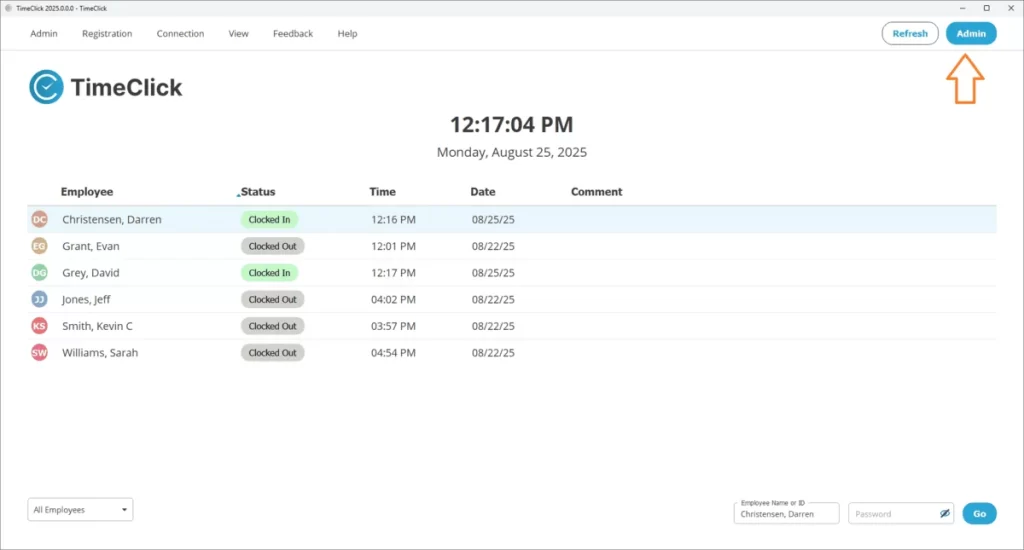Open the Registration menu
The image size is (1024, 550).
[x=107, y=34]
